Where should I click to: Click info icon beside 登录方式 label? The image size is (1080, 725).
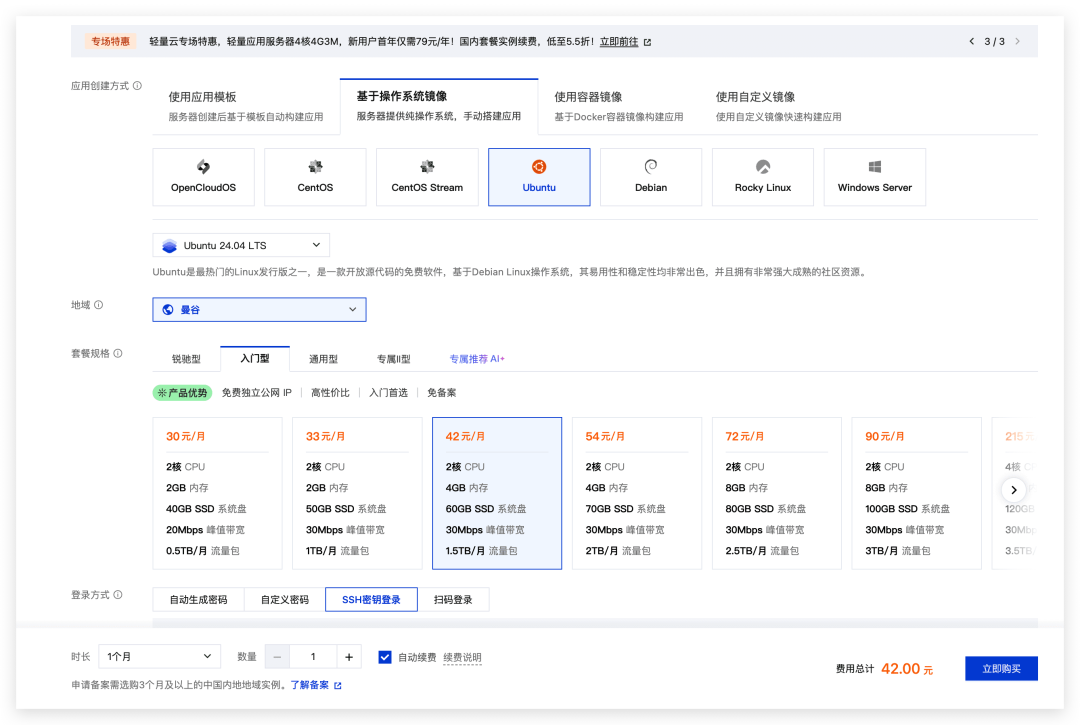pos(118,594)
